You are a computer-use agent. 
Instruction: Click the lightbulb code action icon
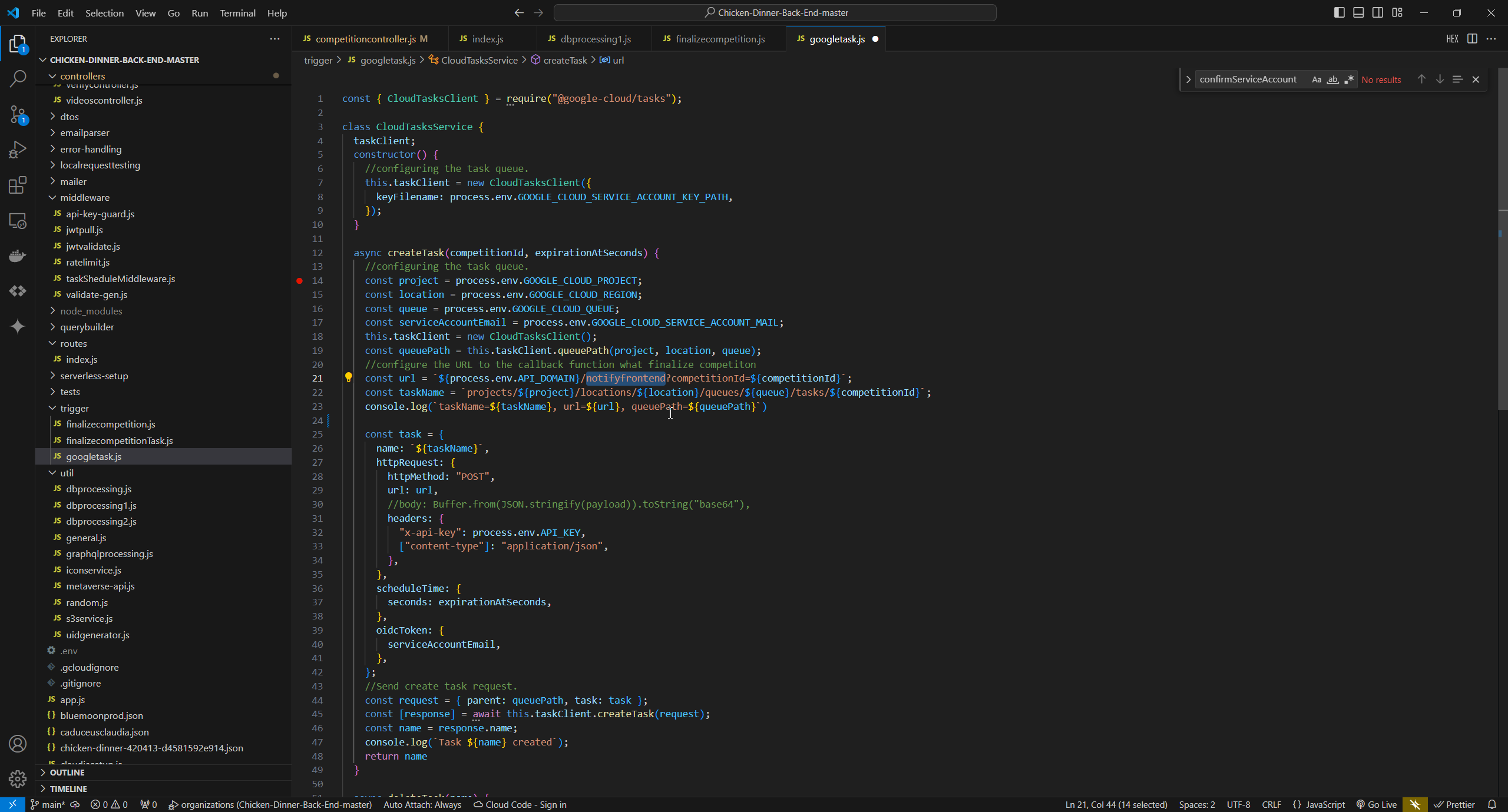click(x=348, y=377)
